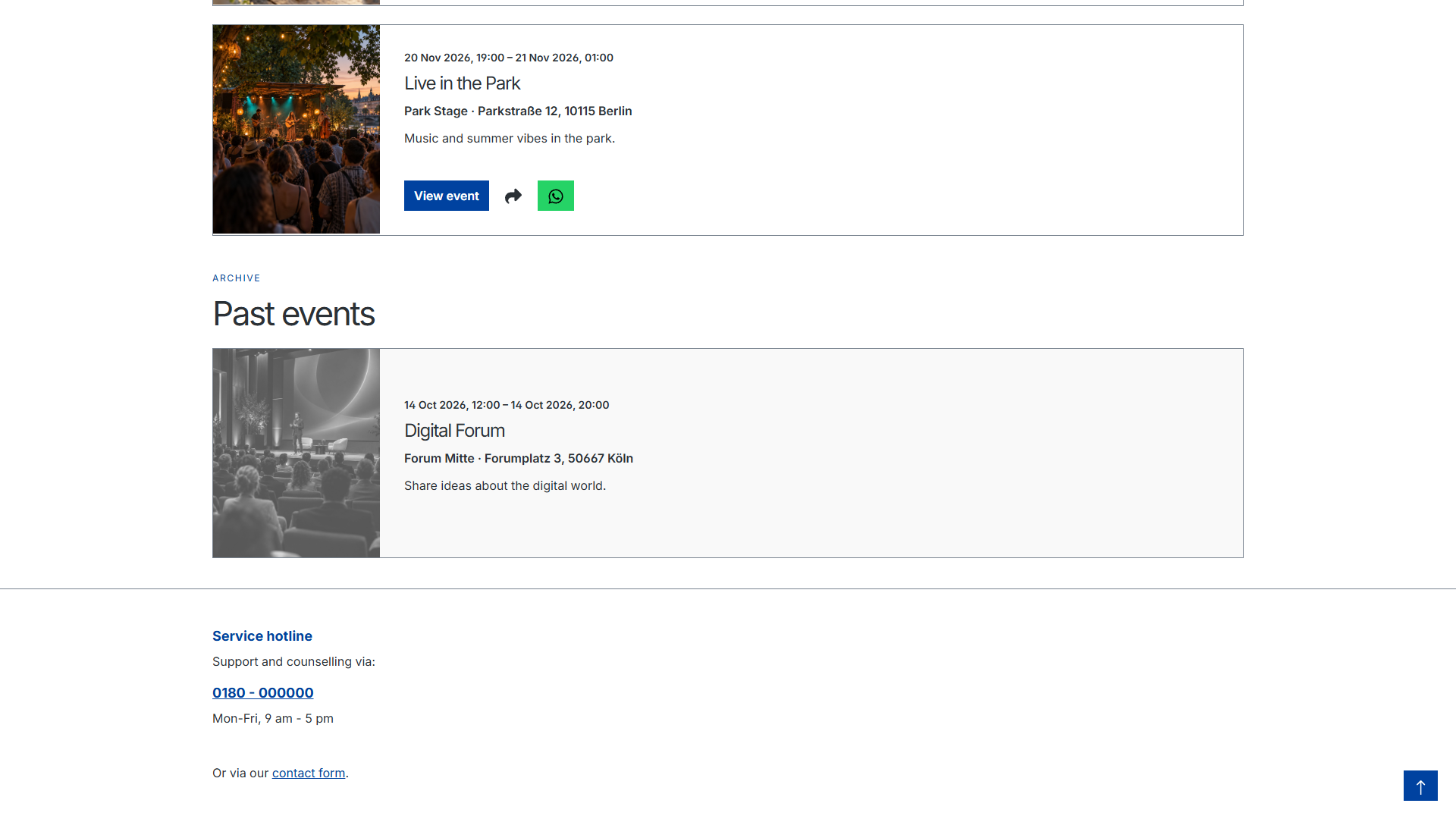Screen dimensions: 1456x819
Task: Open the Digital Forum grayscale thumbnail
Action: 297,453
